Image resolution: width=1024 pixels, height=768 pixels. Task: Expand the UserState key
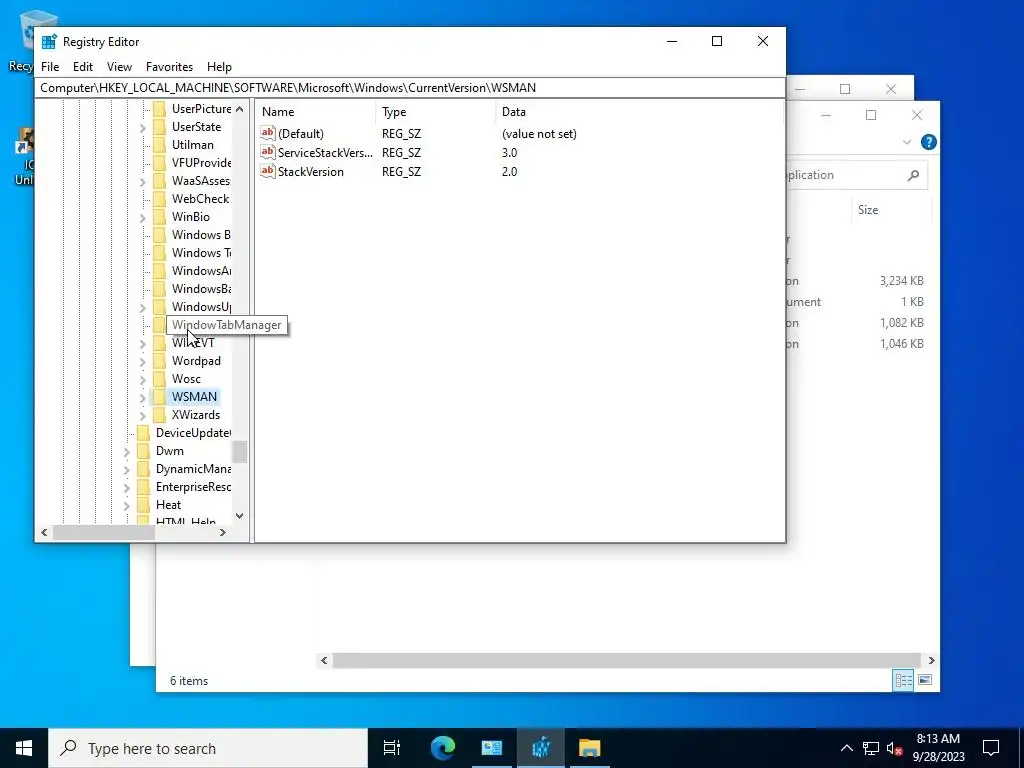click(x=143, y=127)
